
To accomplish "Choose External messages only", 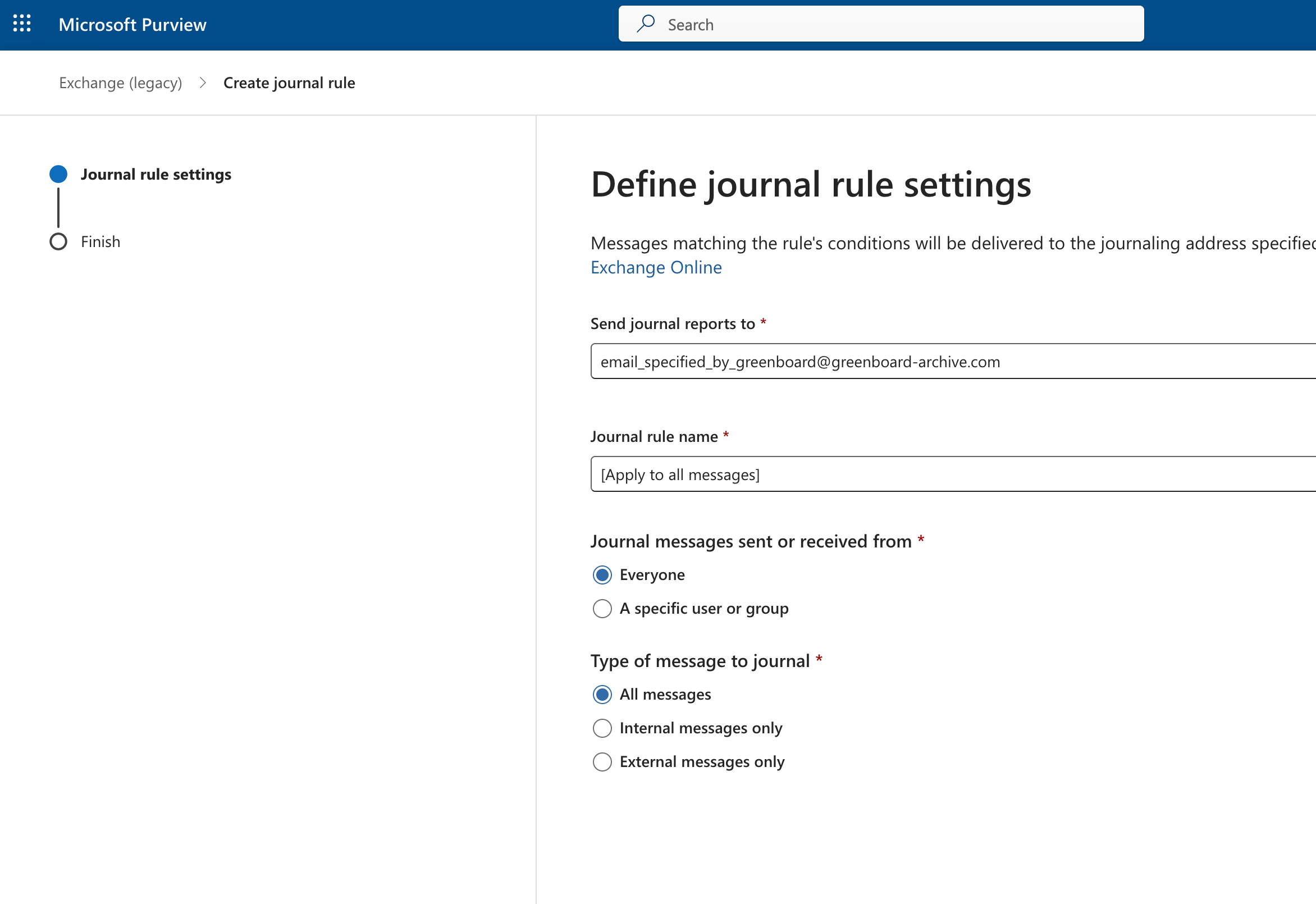I will coord(602,763).
